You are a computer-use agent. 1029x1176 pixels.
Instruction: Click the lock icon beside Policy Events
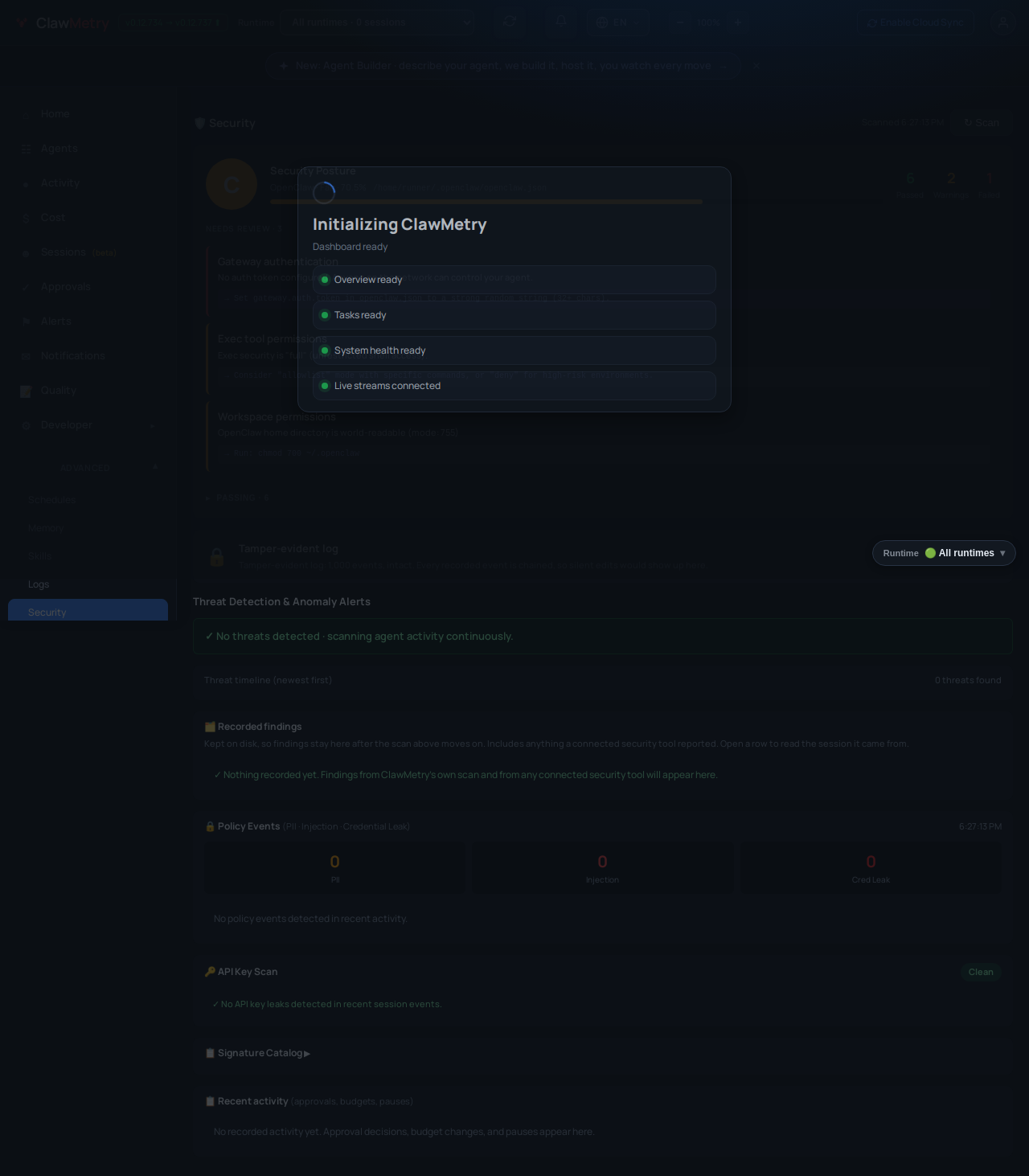210,826
